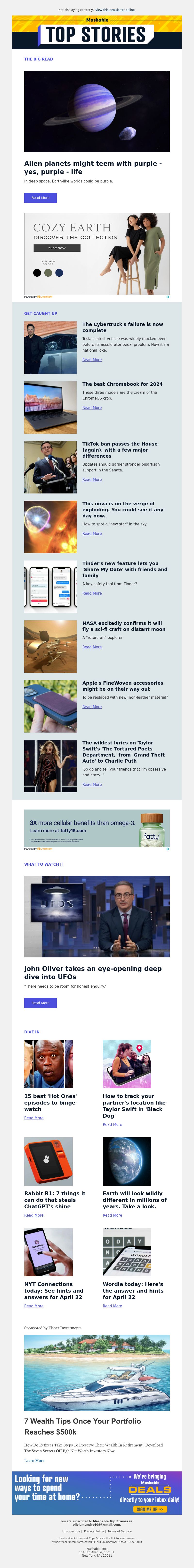Select the navy blue color swatch in Cozy Earth ad
Screen dimensions: 194x1568
(x=59, y=273)
